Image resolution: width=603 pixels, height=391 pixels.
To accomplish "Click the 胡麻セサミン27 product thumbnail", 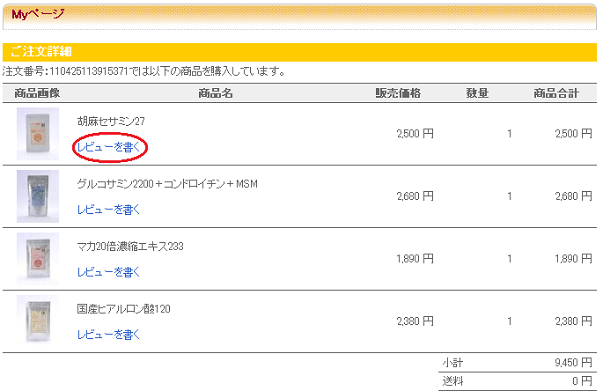I will pyautogui.click(x=38, y=133).
